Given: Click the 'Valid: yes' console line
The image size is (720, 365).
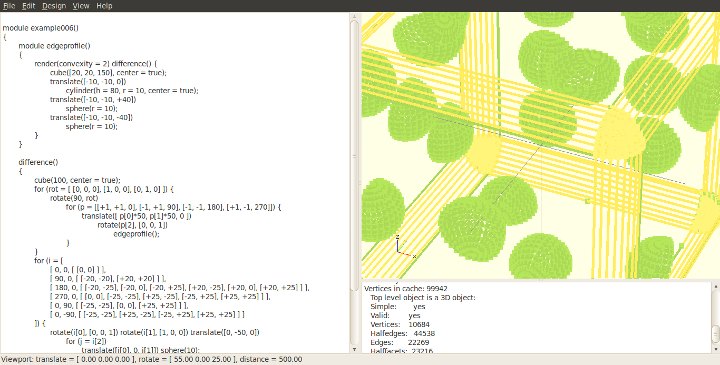Looking at the screenshot, I should pos(395,315).
